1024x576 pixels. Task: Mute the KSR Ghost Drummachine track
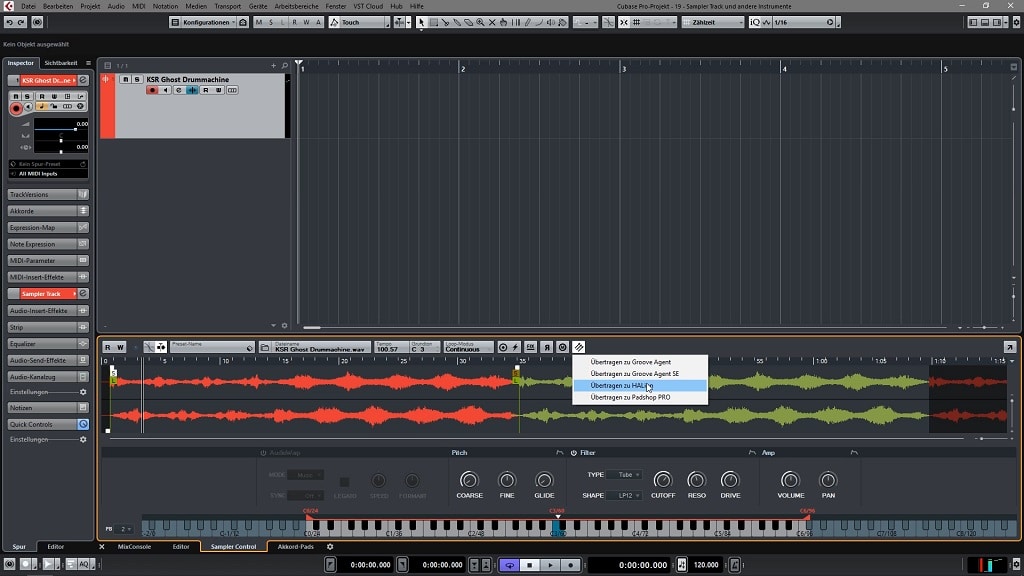click(x=125, y=80)
